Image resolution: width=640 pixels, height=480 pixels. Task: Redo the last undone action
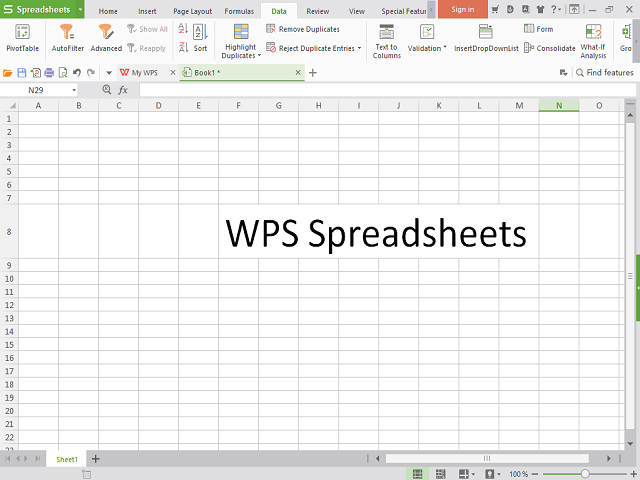91,73
